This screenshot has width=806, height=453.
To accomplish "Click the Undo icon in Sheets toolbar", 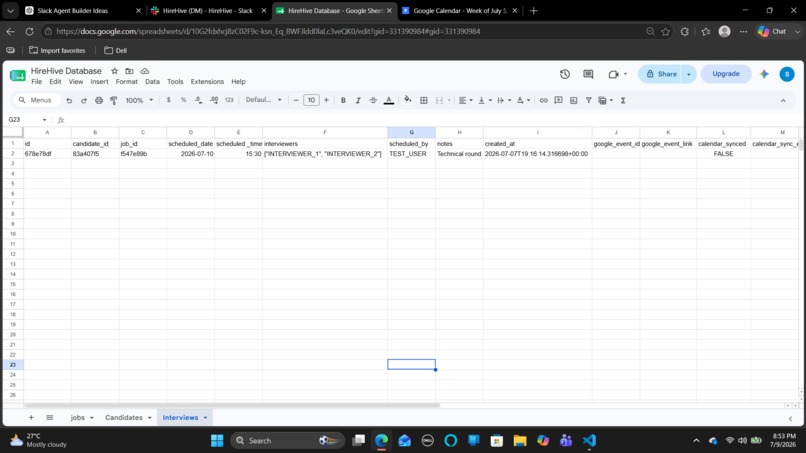I will click(69, 100).
